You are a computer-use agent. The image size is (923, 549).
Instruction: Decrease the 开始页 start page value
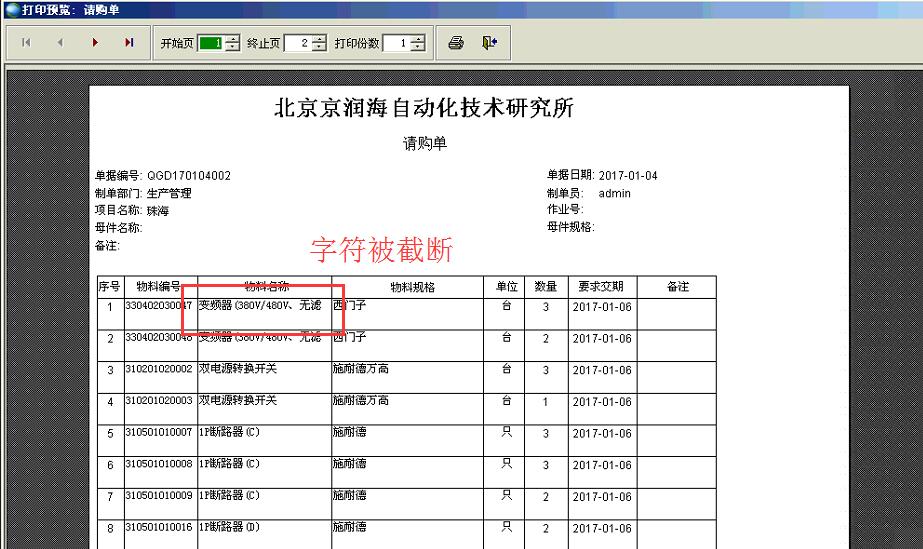233,48
